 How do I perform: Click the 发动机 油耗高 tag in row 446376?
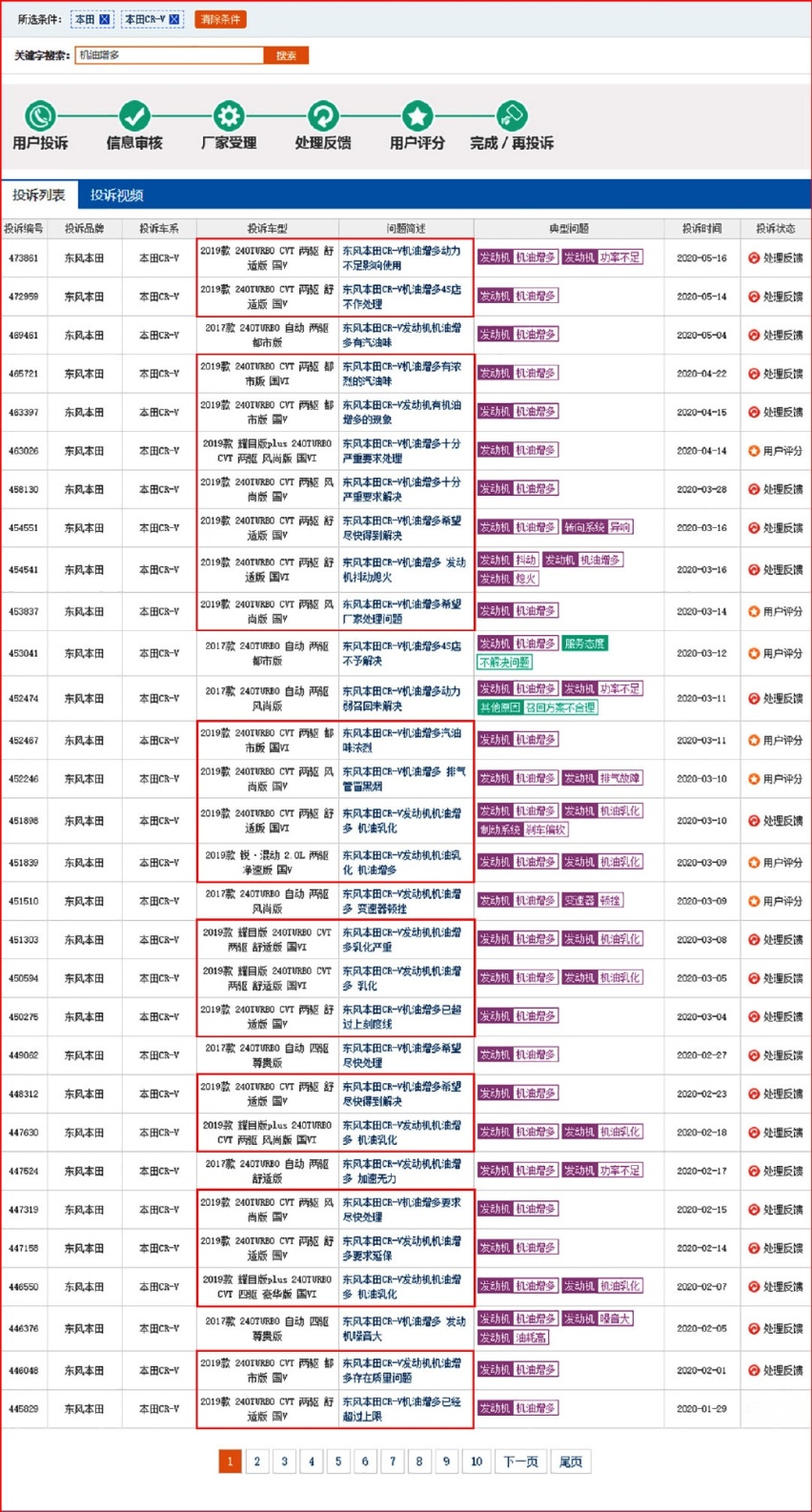point(513,1338)
